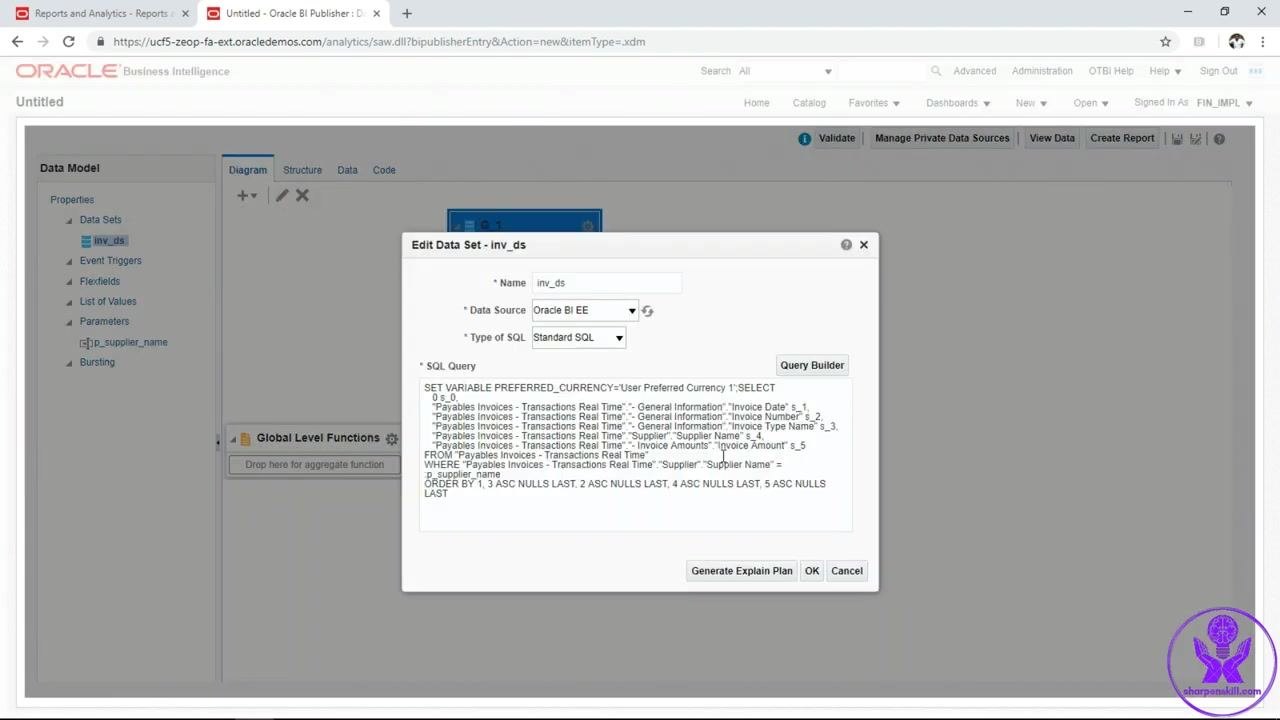Confirm the dialog with OK
This screenshot has width=1280, height=720.
click(812, 571)
